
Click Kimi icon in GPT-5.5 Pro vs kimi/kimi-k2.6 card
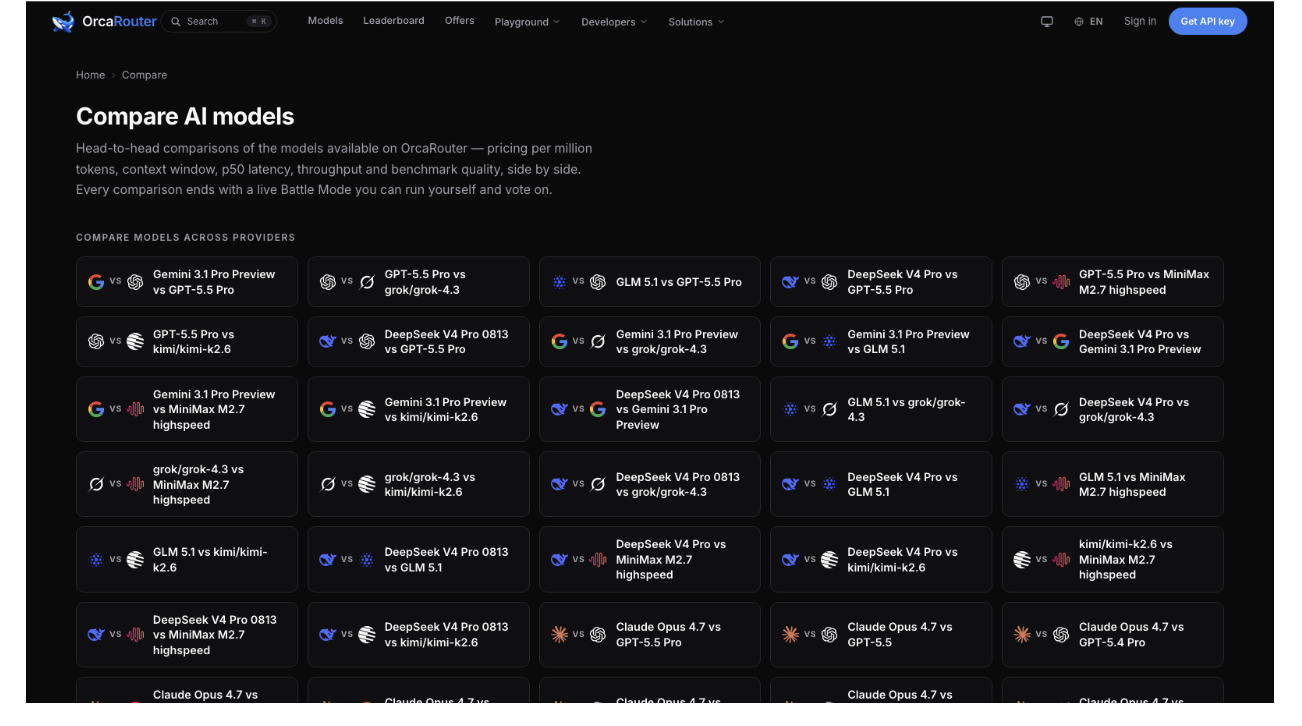click(135, 342)
